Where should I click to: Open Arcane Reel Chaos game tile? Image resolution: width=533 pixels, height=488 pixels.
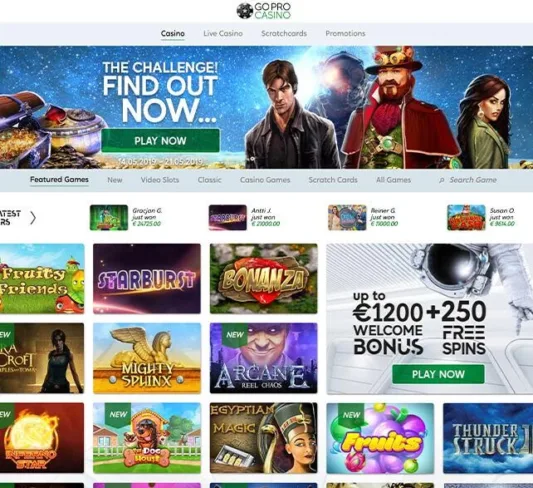(x=263, y=358)
